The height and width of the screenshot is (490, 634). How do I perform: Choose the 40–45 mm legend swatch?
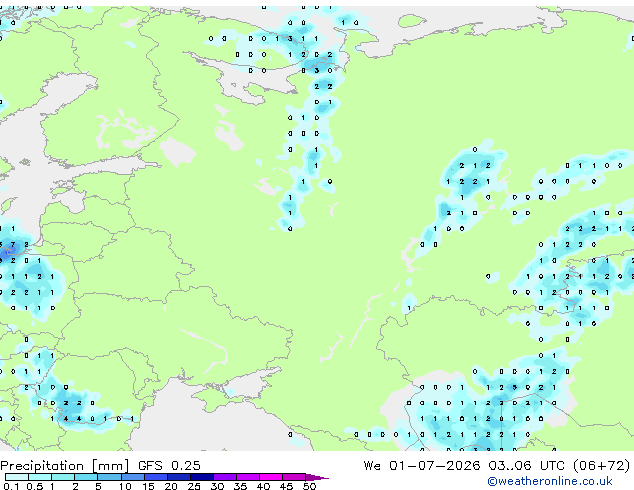pos(271,477)
